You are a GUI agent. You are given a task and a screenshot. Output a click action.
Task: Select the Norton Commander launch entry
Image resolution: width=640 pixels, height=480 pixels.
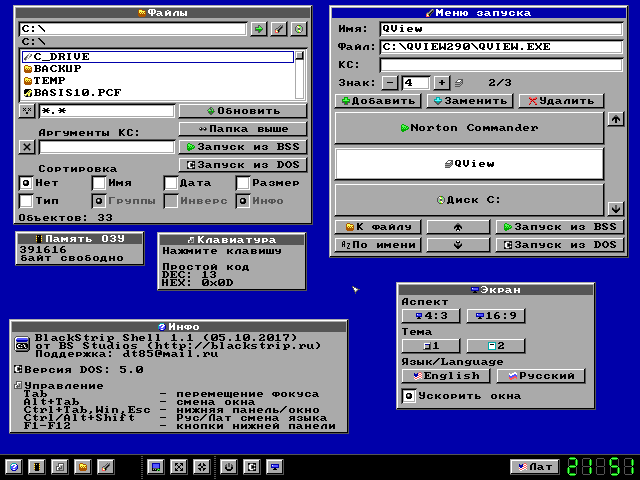[469, 128]
